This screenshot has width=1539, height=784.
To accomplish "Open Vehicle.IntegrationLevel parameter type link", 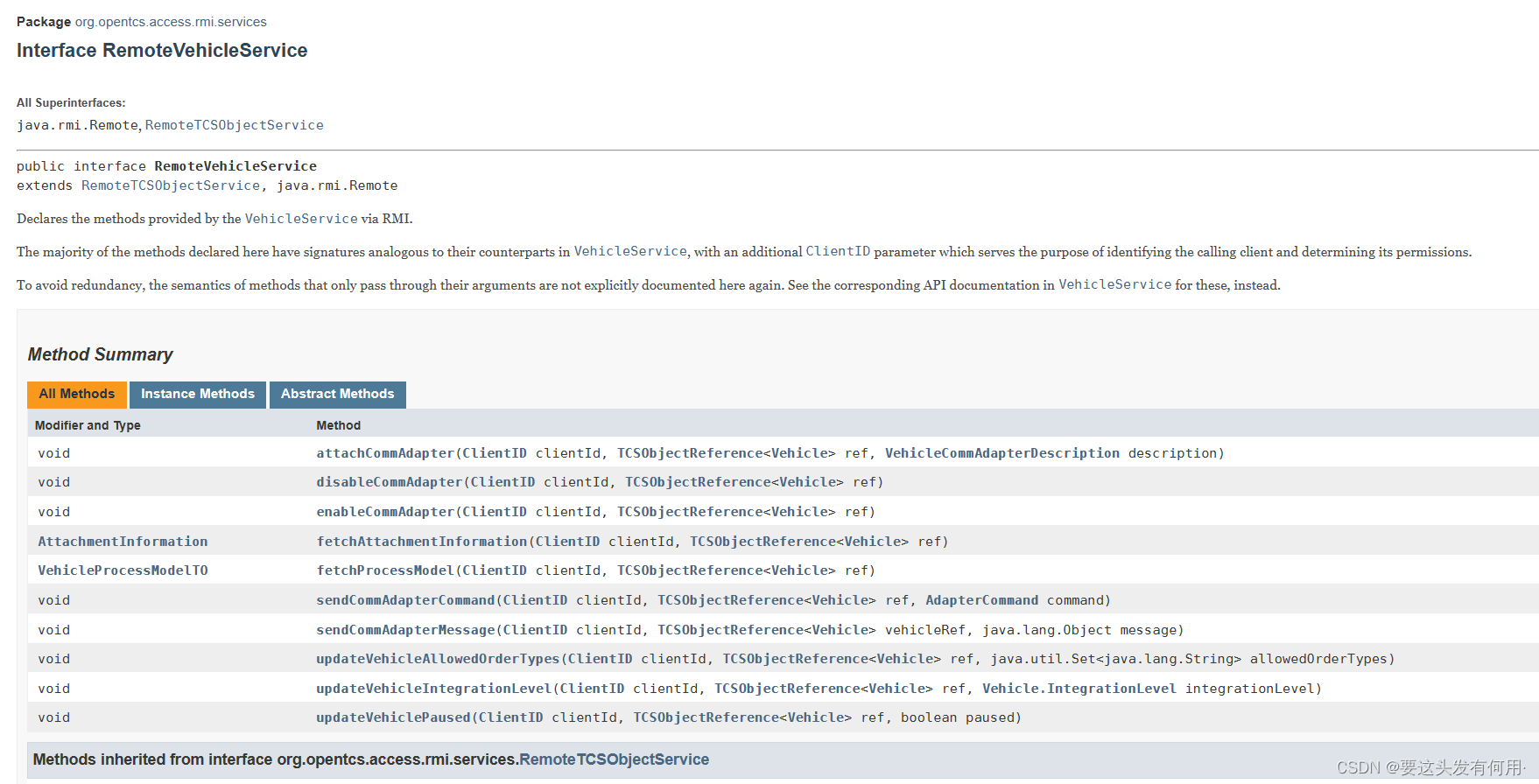I will (1079, 689).
